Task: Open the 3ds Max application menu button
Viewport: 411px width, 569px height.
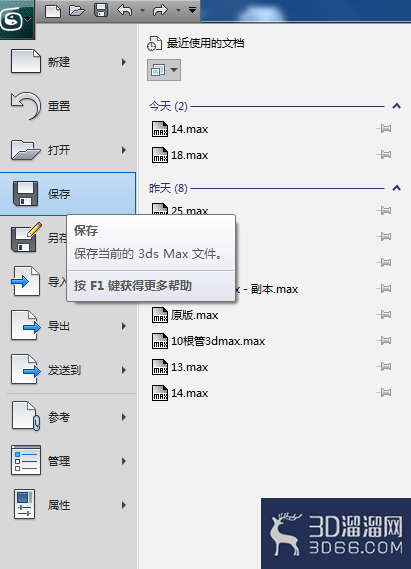Action: click(17, 20)
